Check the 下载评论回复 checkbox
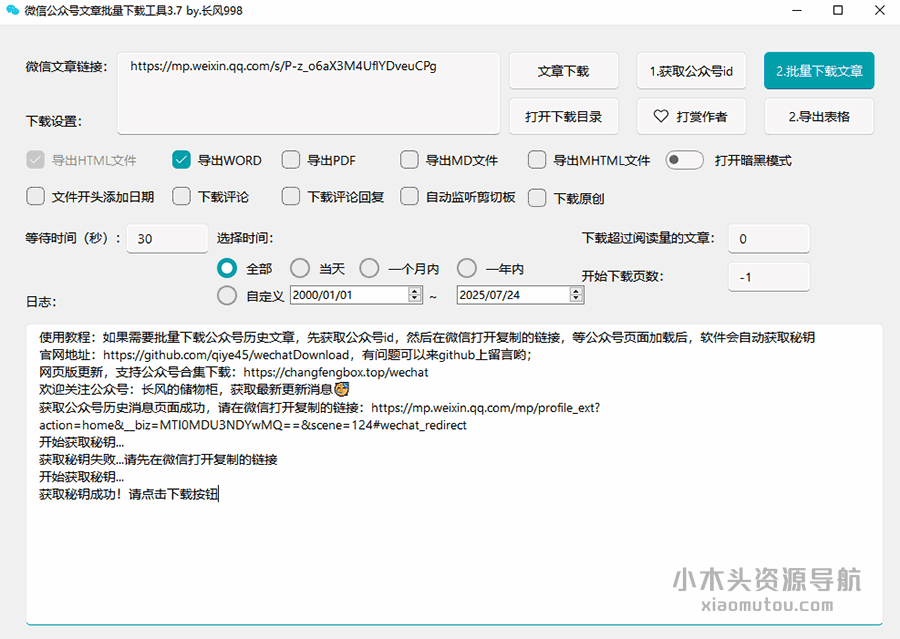Screen dimensions: 900x639 coord(291,196)
